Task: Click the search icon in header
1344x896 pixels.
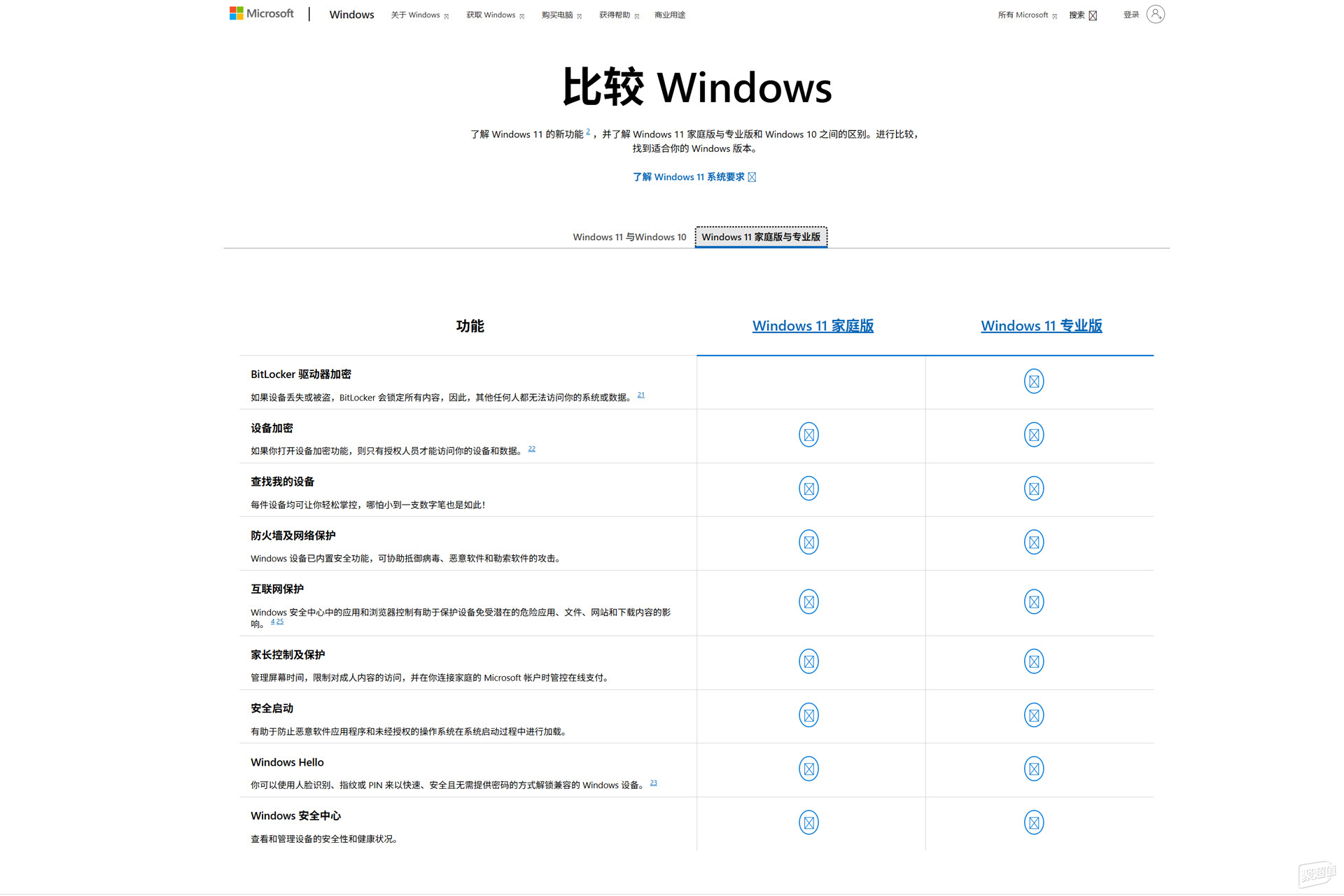Action: point(1093,15)
